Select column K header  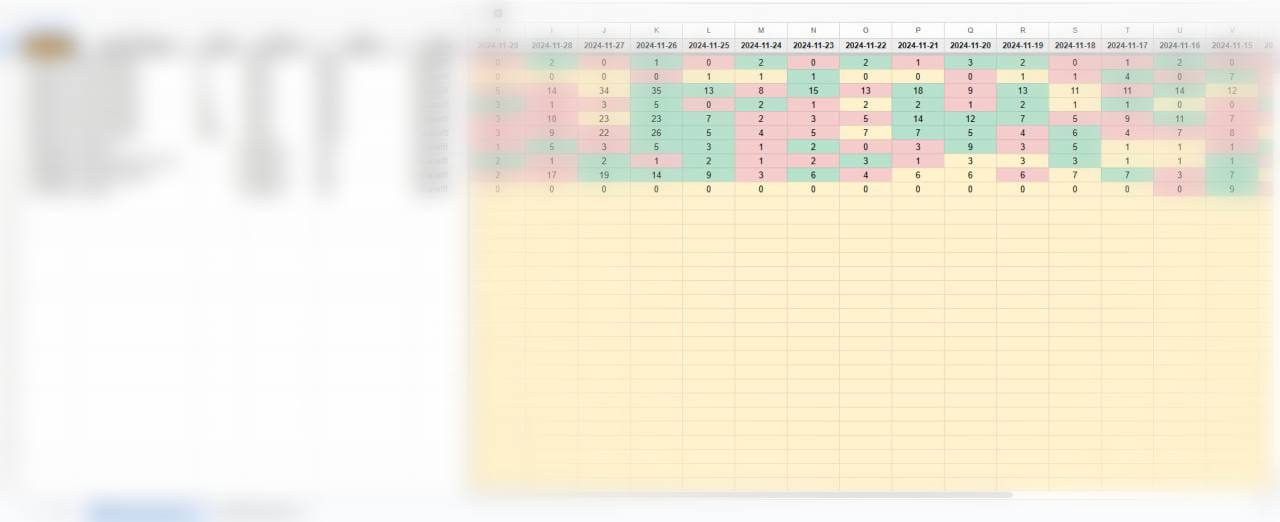[x=656, y=30]
